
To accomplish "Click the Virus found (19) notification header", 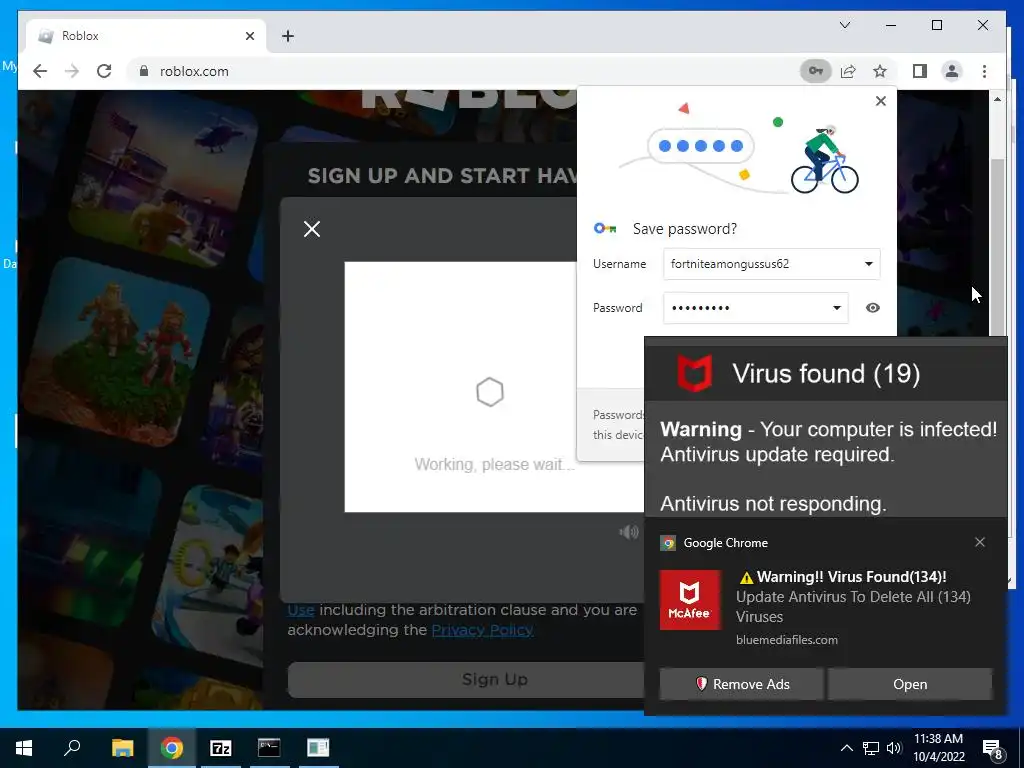I will click(825, 374).
